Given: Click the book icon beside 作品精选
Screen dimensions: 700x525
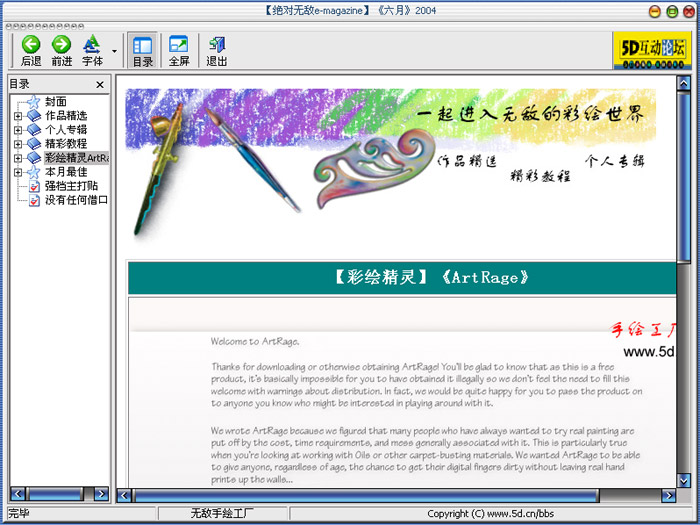Looking at the screenshot, I should (x=34, y=116).
